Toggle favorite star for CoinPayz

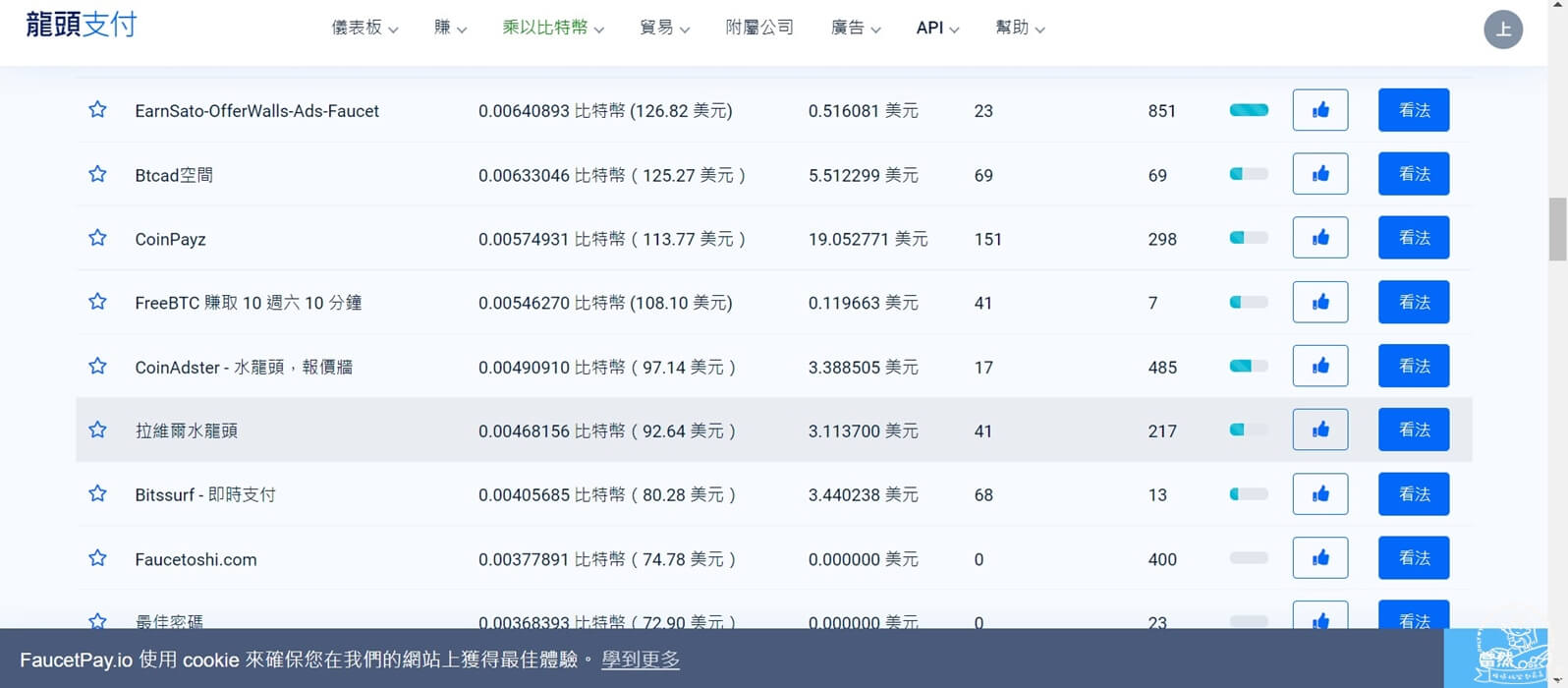click(x=97, y=238)
